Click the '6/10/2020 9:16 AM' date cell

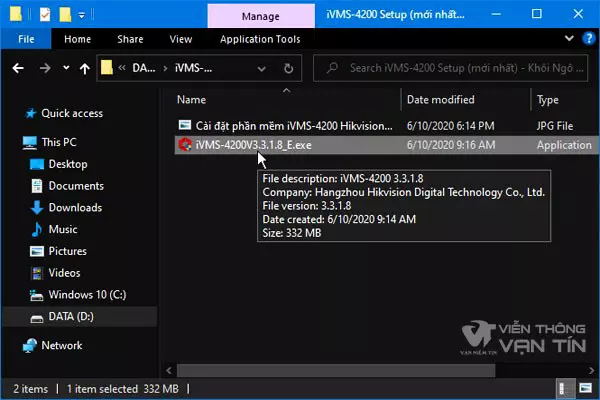tap(451, 145)
